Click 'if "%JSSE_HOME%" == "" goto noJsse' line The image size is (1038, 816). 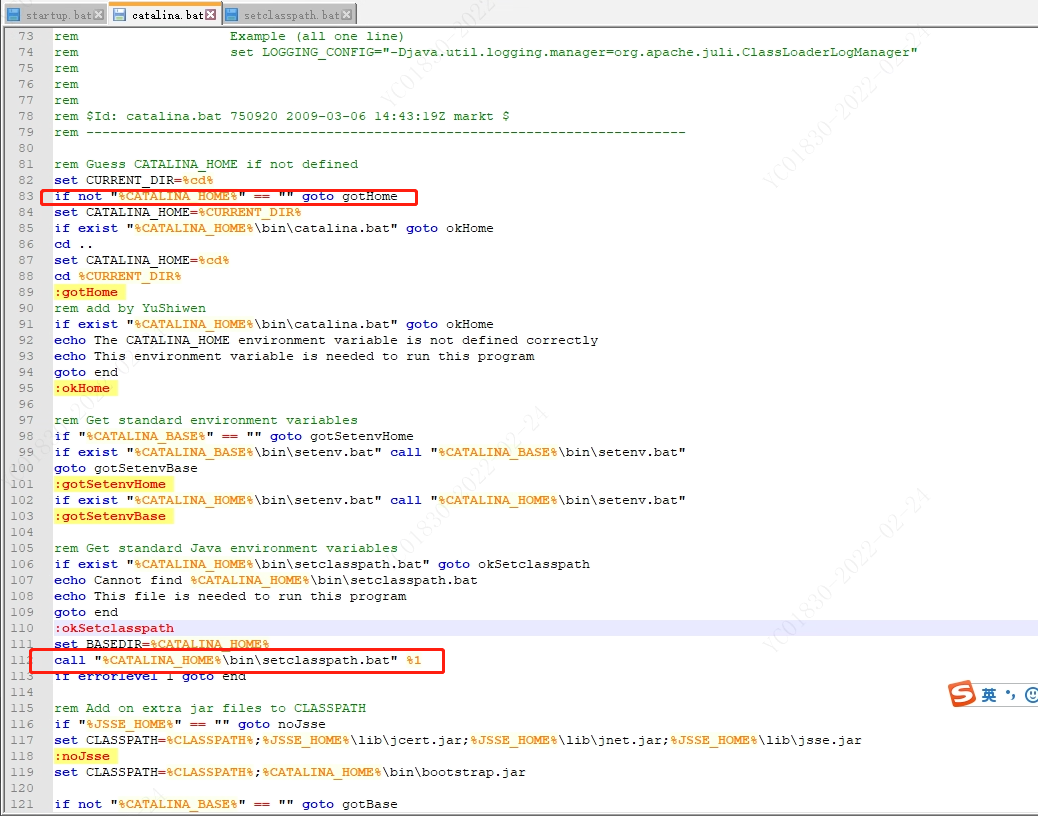[x=189, y=725]
